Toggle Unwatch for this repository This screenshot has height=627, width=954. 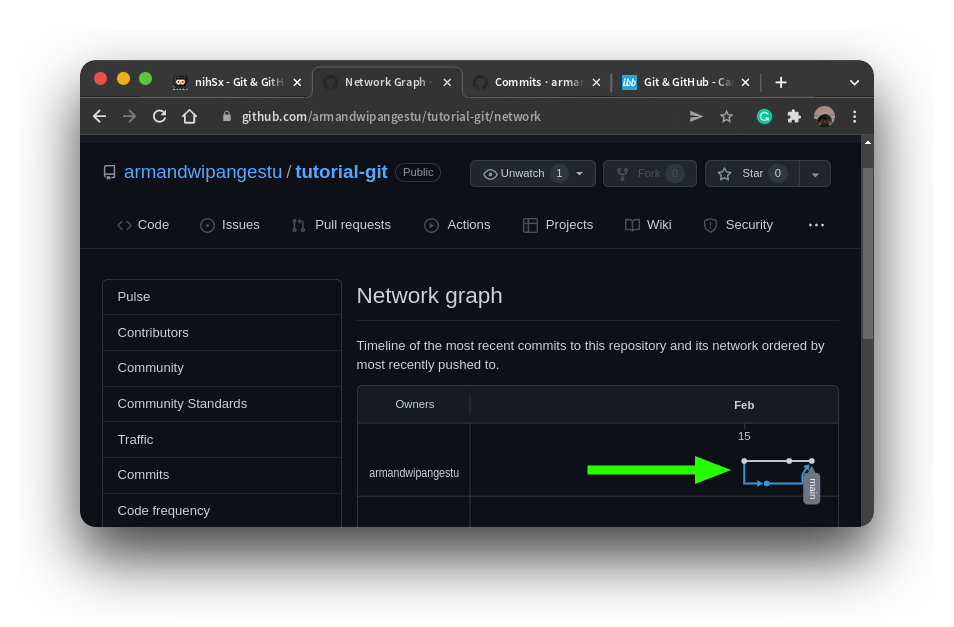(532, 173)
